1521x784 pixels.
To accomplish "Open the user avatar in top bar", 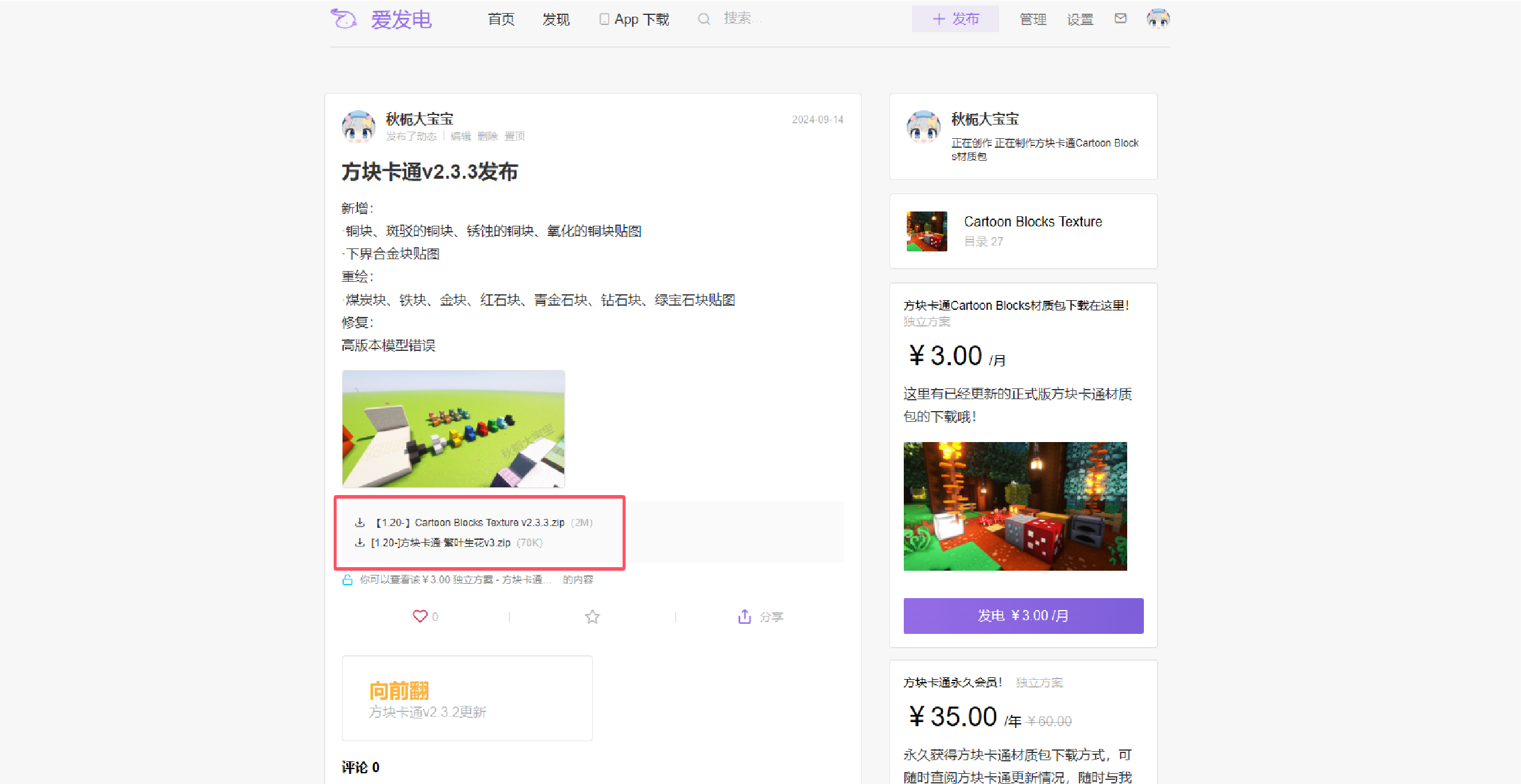I will click(x=1158, y=19).
